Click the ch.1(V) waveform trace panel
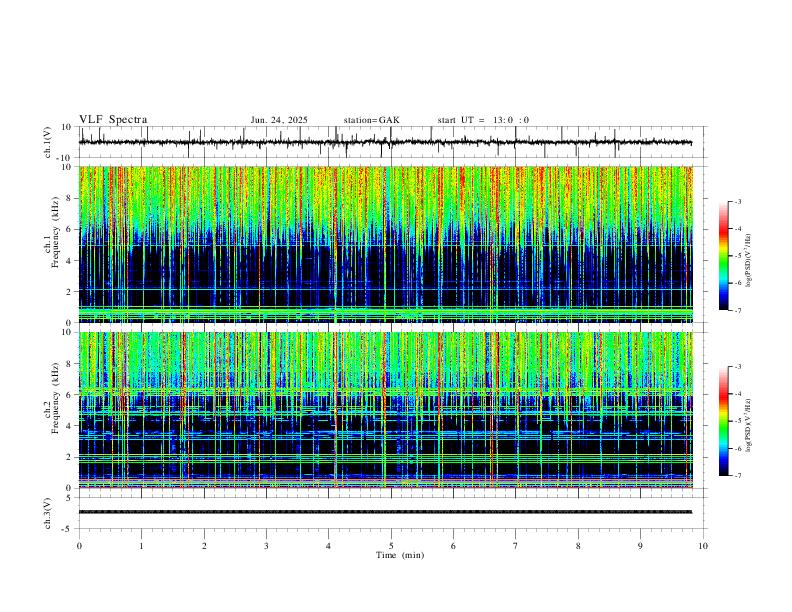This screenshot has width=792, height=612. point(393,142)
